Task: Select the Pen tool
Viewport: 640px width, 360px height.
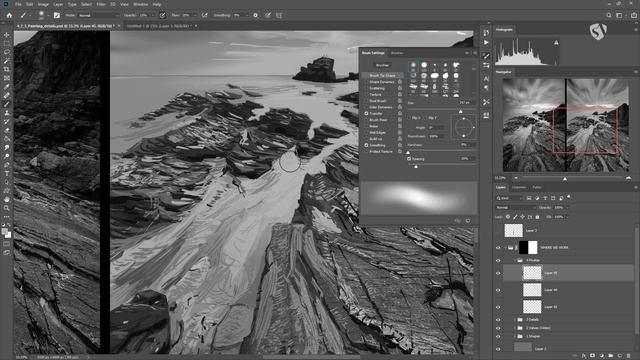Action: (7, 165)
